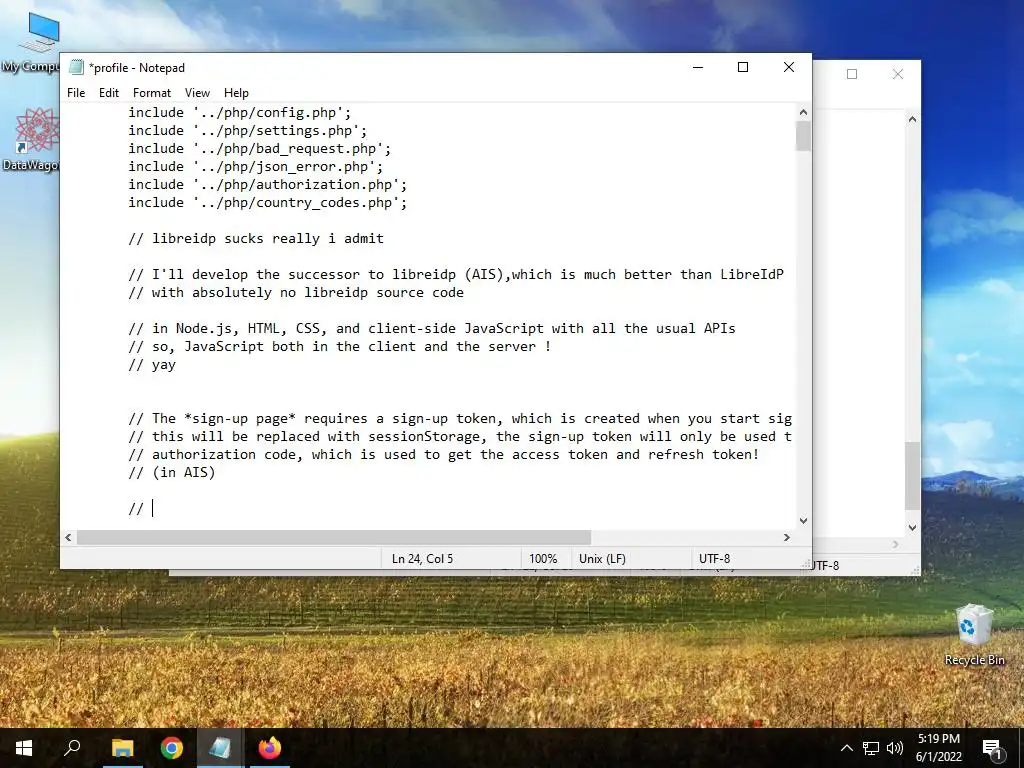Open Firefox from the taskbar
1024x768 pixels.
[x=269, y=748]
